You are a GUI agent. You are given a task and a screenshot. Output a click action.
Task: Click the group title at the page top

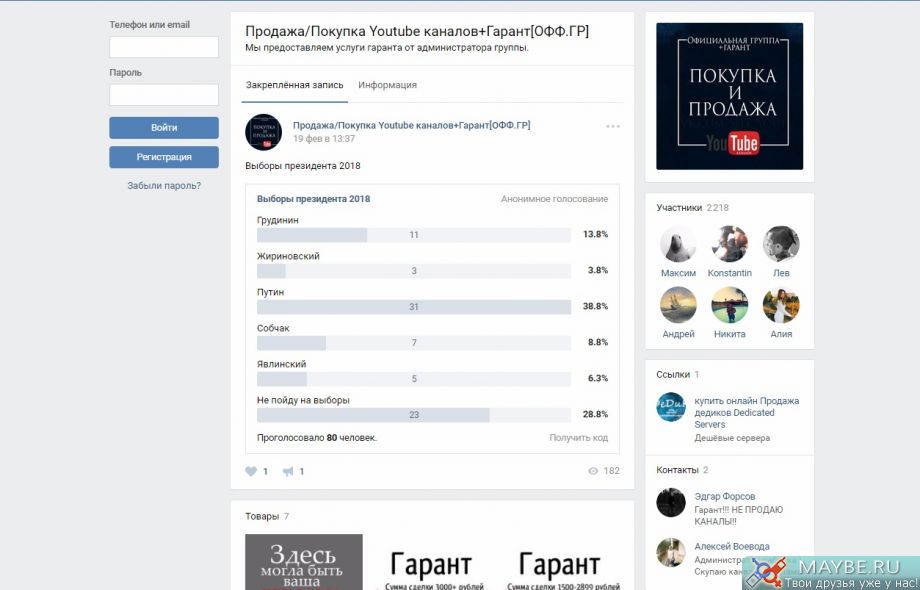click(x=417, y=31)
